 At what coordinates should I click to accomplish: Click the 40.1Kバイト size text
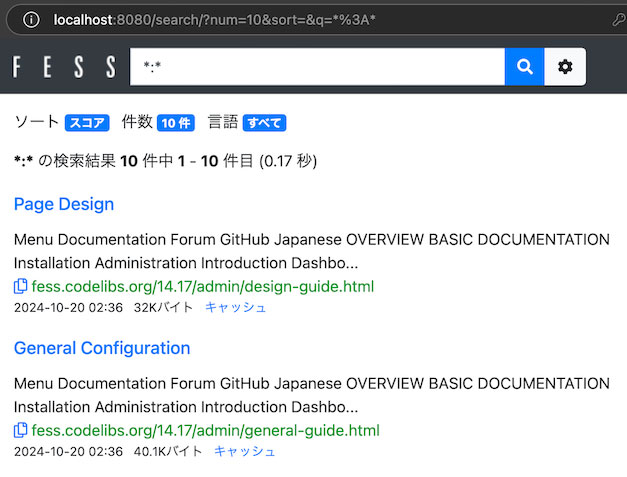point(168,451)
